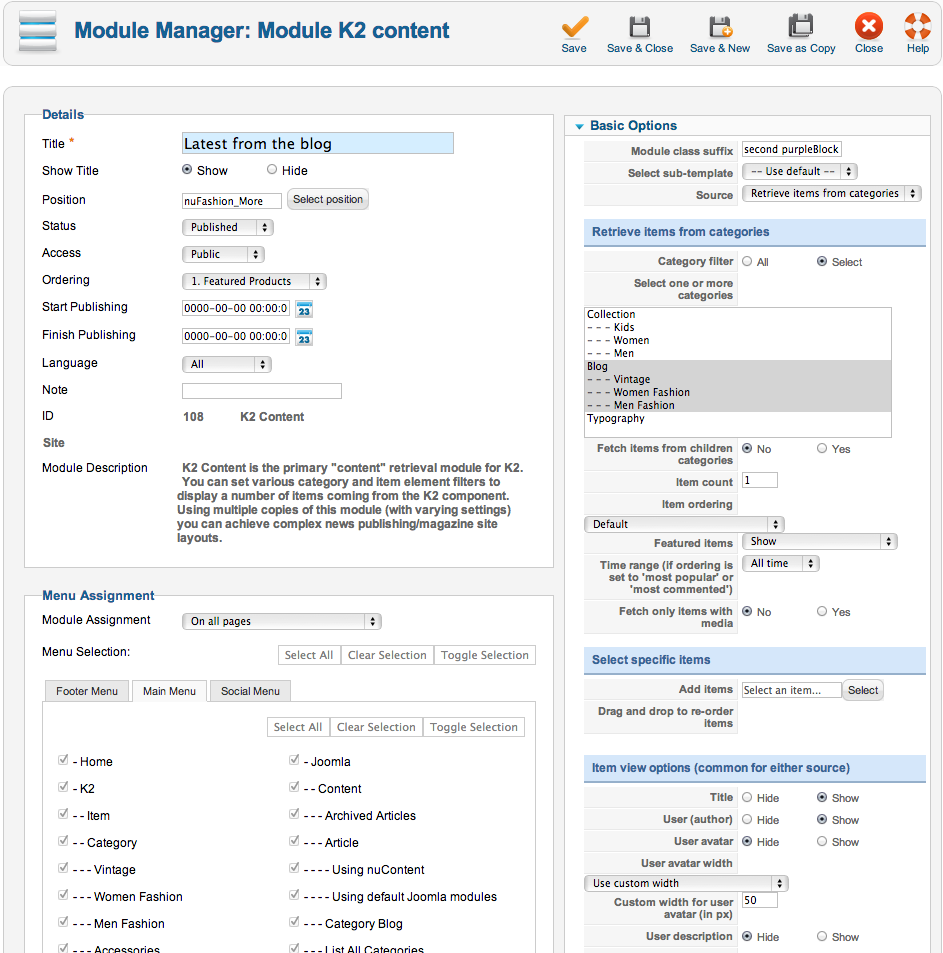Click Main Menu tab's 'Toggle Selection' button

[474, 727]
